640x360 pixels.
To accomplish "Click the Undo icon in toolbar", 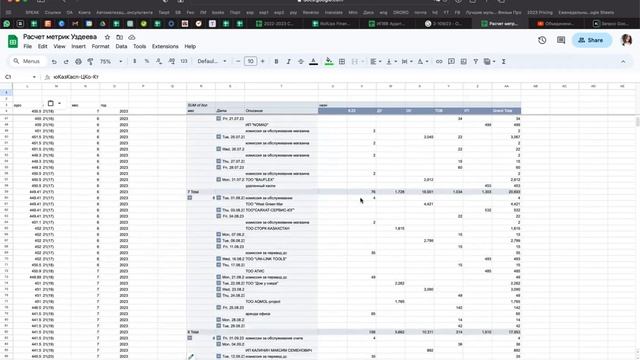I will click(54, 62).
